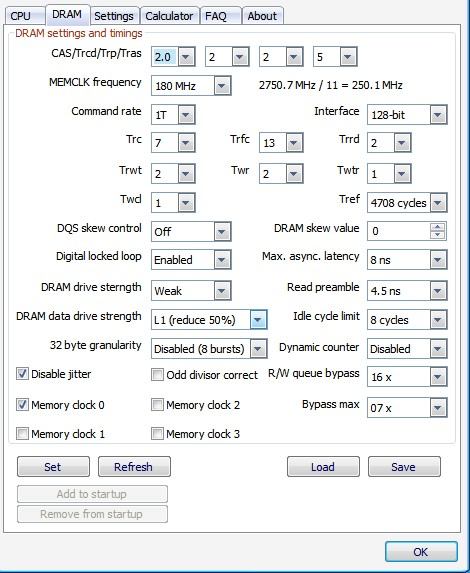The width and height of the screenshot is (470, 573).
Task: Decrease the DRAM skew value with down arrow
Action: coord(437,235)
